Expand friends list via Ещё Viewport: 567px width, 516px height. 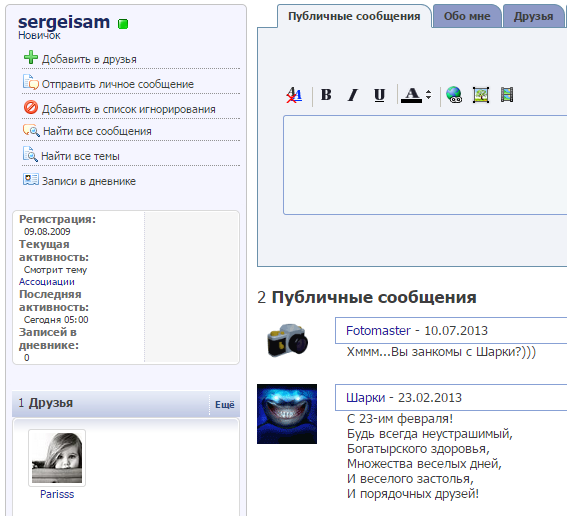pos(225,405)
